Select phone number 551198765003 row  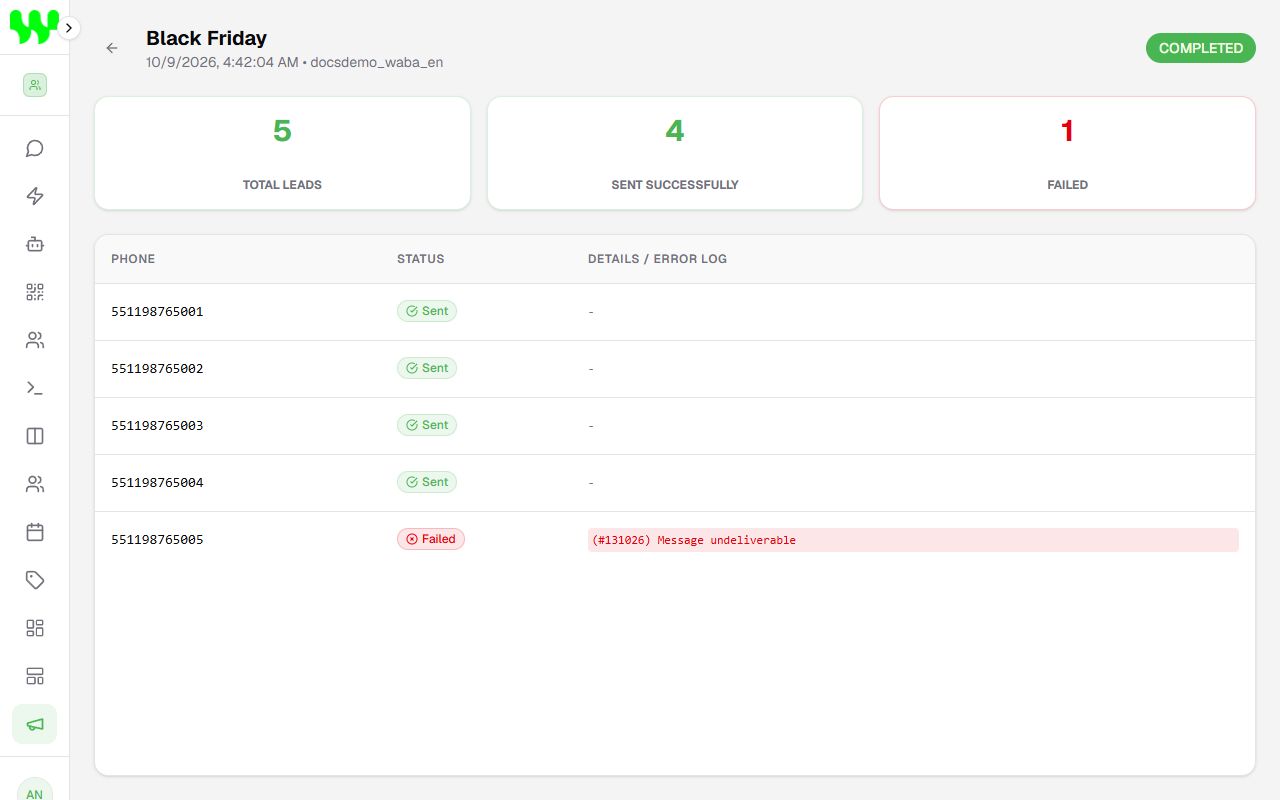675,426
